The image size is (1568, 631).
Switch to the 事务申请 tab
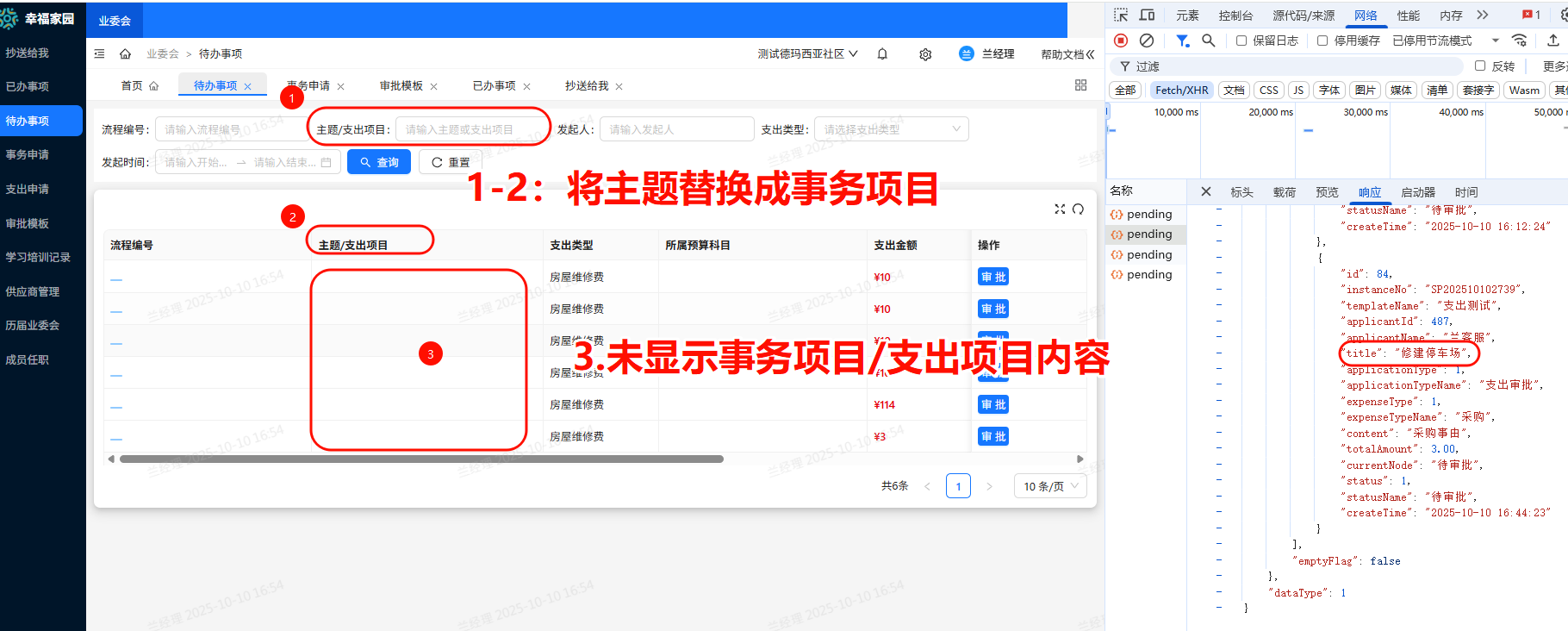pyautogui.click(x=308, y=85)
